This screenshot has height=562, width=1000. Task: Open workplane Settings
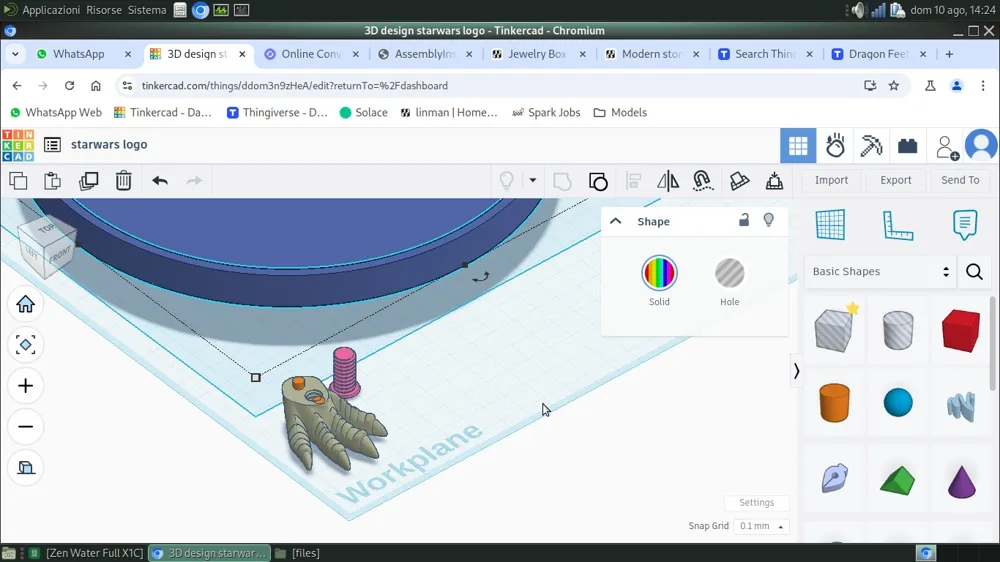pyautogui.click(x=756, y=503)
